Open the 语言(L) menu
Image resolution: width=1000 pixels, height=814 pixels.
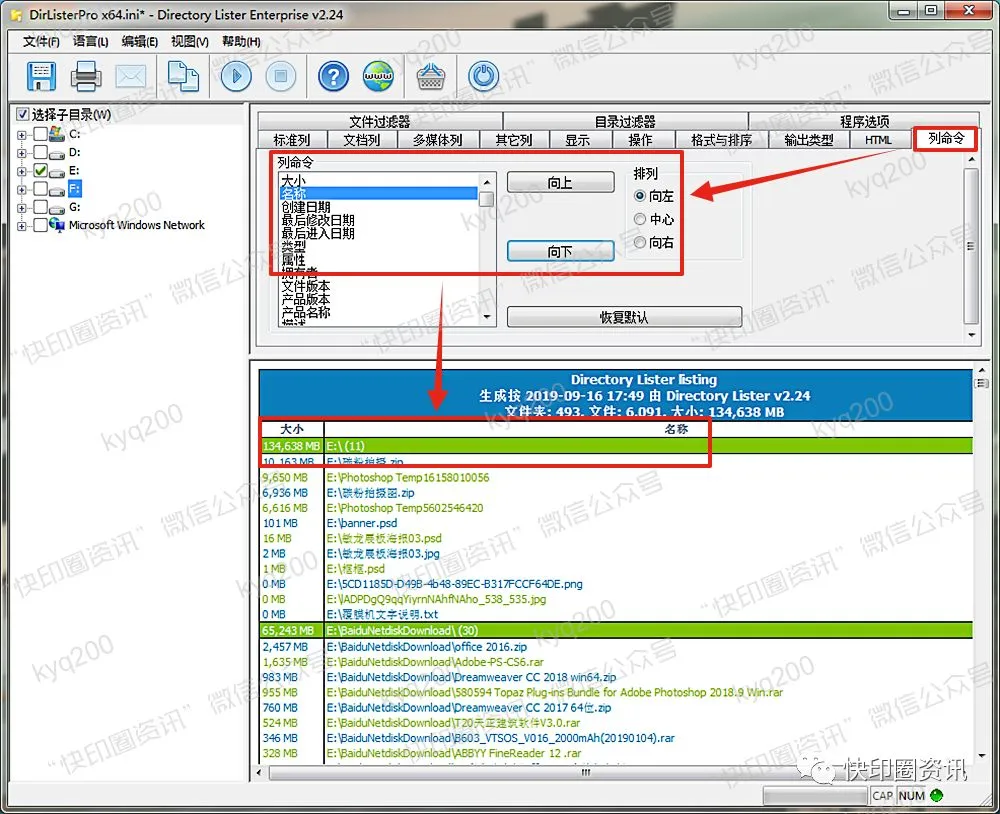[90, 41]
